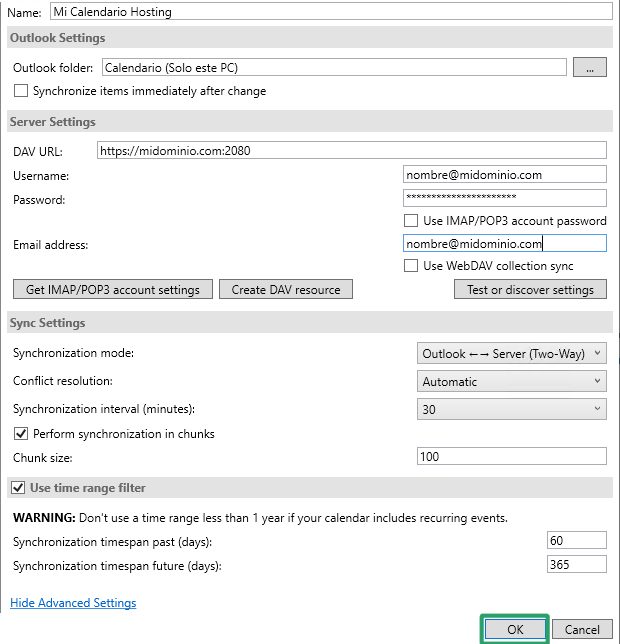Disable Use time range filter checkbox

[18, 487]
